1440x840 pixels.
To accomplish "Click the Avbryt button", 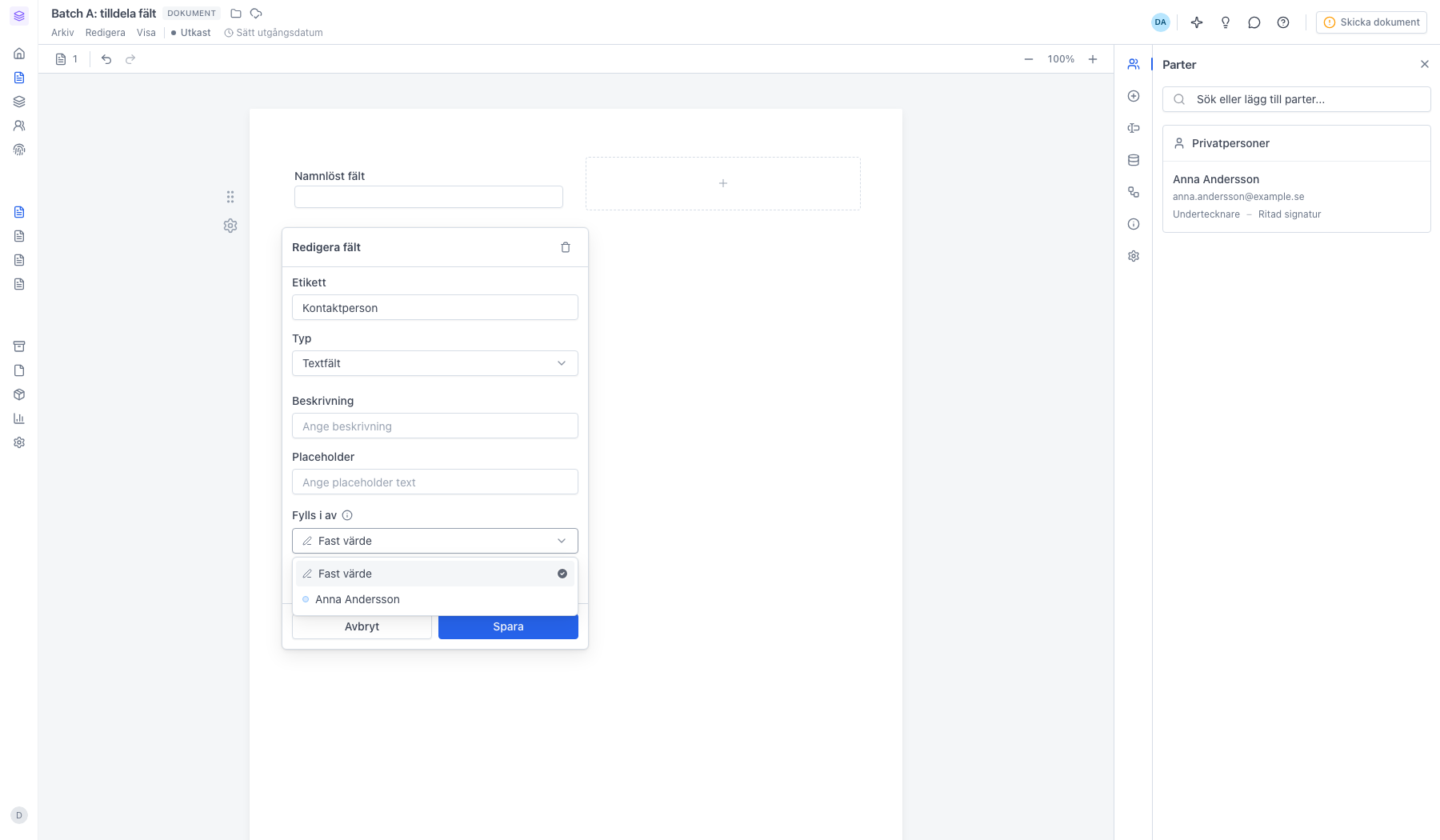I will coord(362,626).
